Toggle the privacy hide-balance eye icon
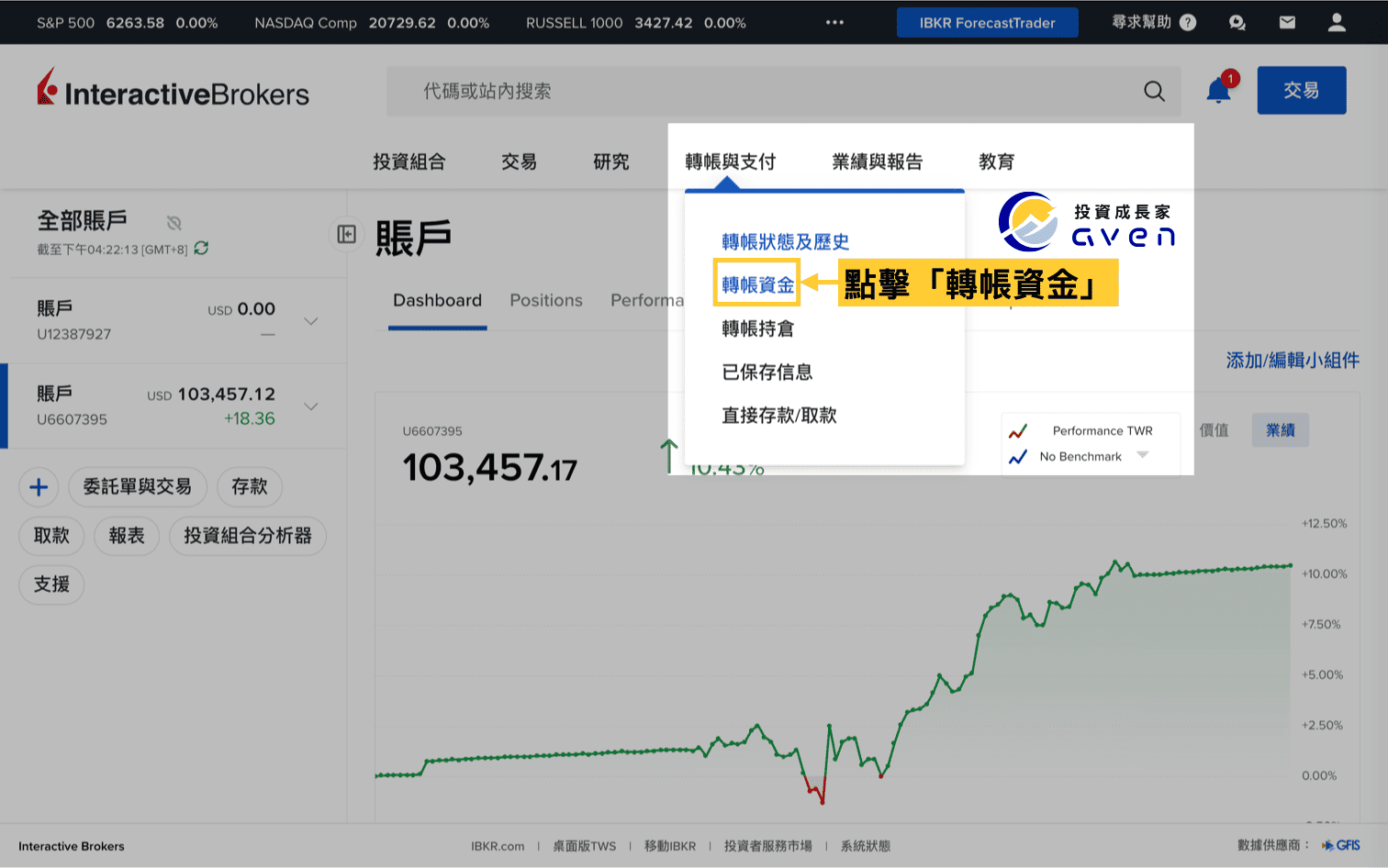The height and width of the screenshot is (868, 1388). 174,222
